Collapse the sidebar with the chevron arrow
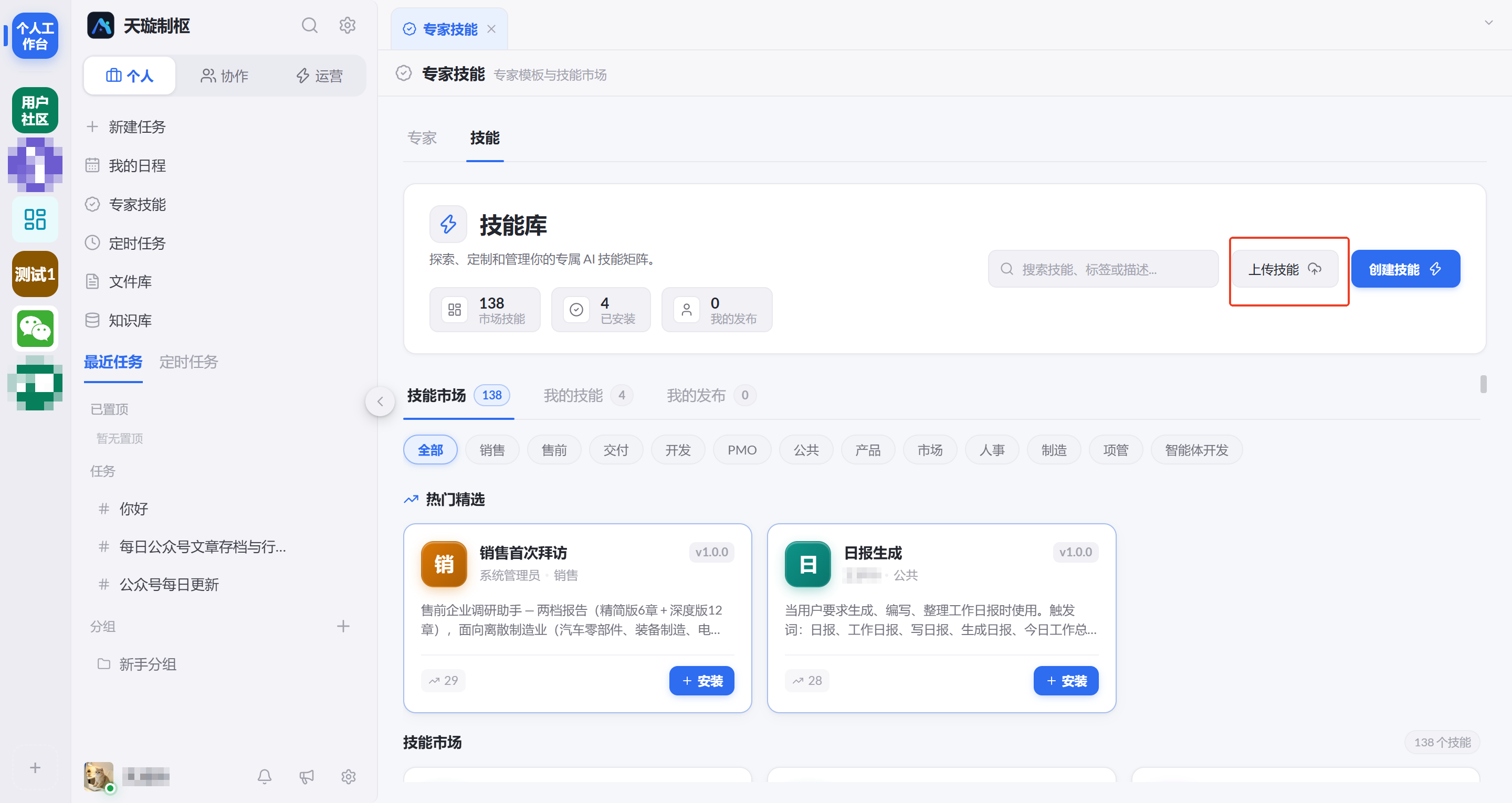 [380, 401]
